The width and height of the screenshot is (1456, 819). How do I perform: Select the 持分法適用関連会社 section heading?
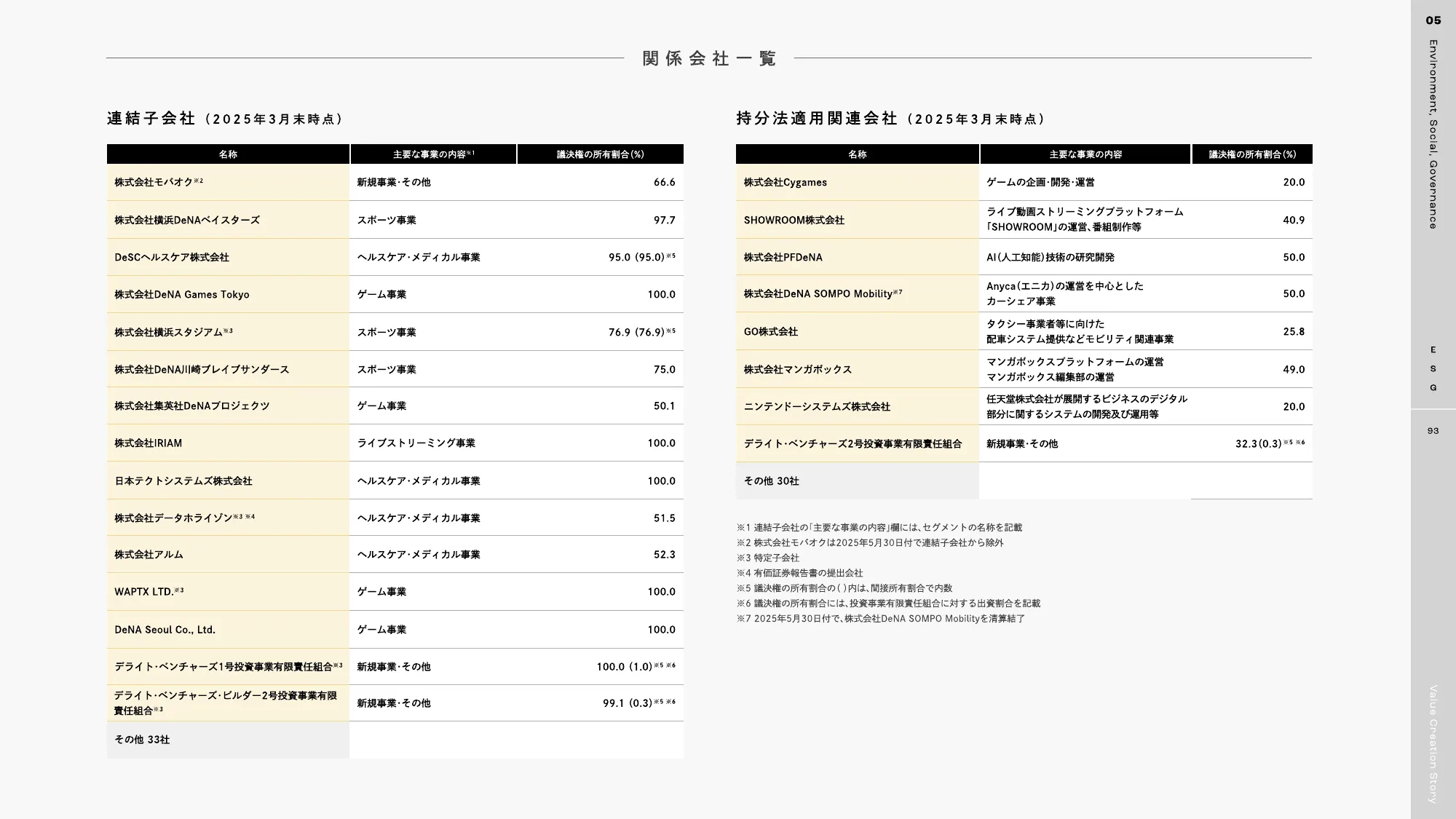(815, 119)
